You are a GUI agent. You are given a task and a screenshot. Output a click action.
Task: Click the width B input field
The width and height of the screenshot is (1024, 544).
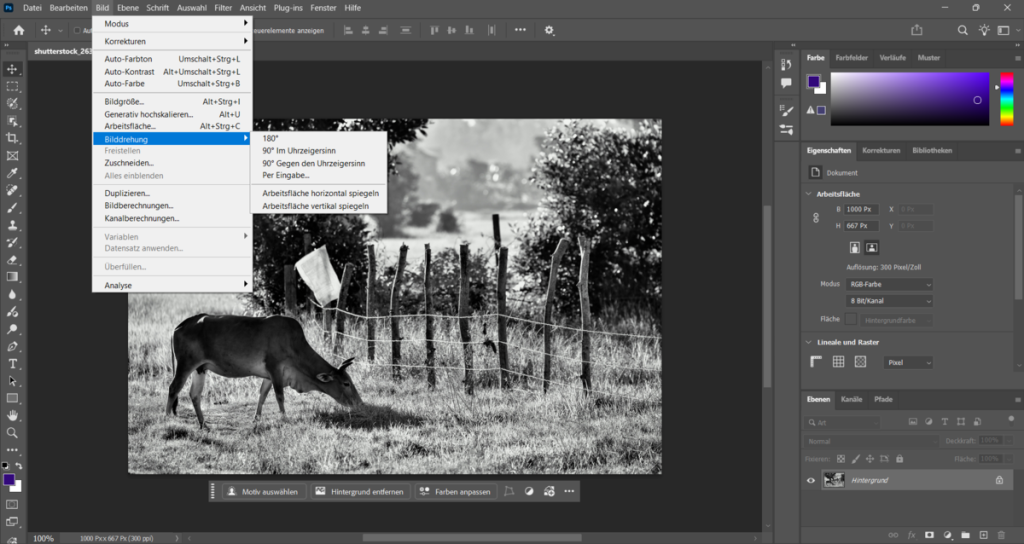click(x=861, y=210)
